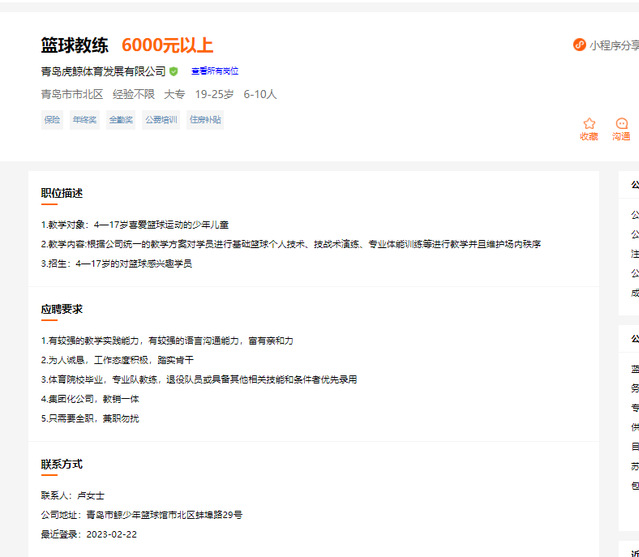The height and width of the screenshot is (557, 639).
Task: Click the 年终奖 benefit tag
Action: click(x=85, y=120)
